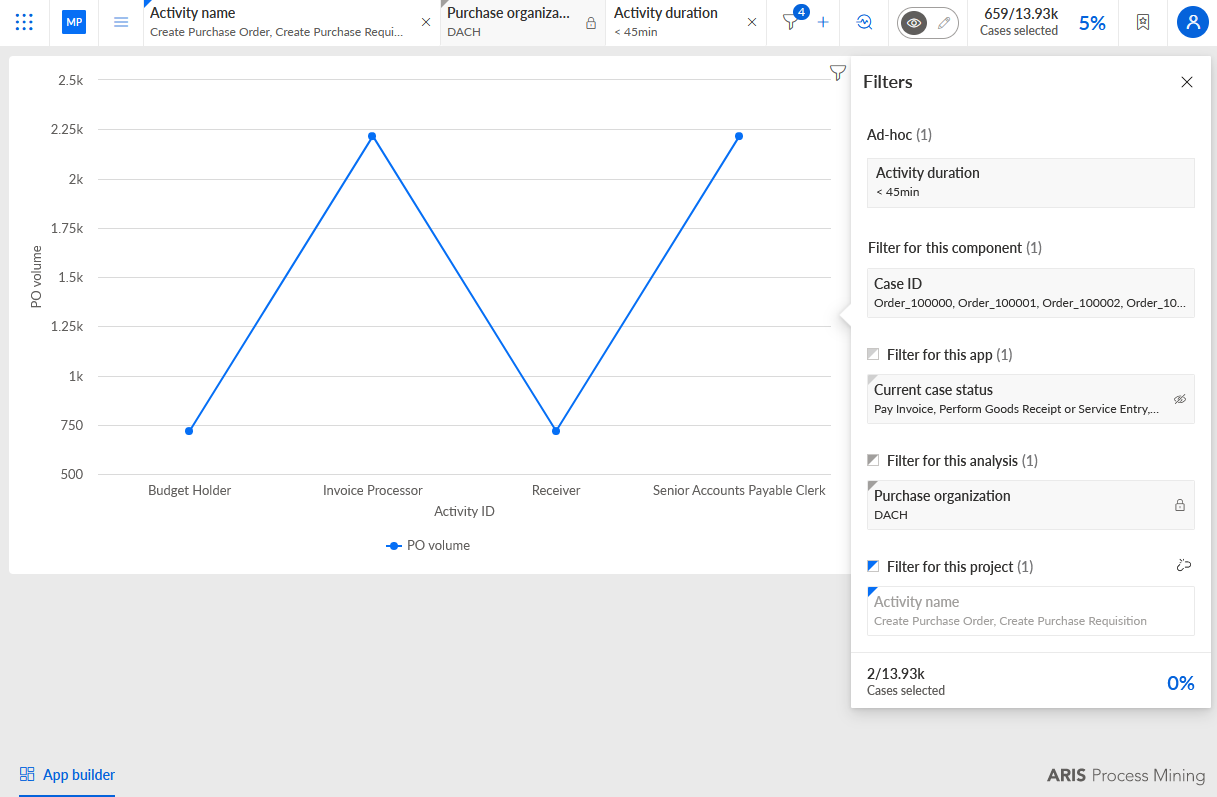The width and height of the screenshot is (1217, 797).
Task: Click lock icon in Purchase organization panel card
Action: tap(1180, 505)
